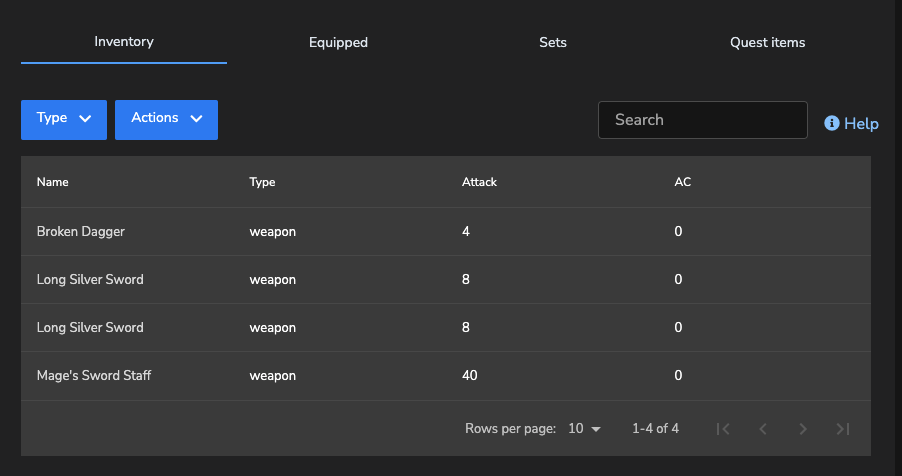
Task: Click weapon type in Broken Dagger row
Action: tap(273, 232)
